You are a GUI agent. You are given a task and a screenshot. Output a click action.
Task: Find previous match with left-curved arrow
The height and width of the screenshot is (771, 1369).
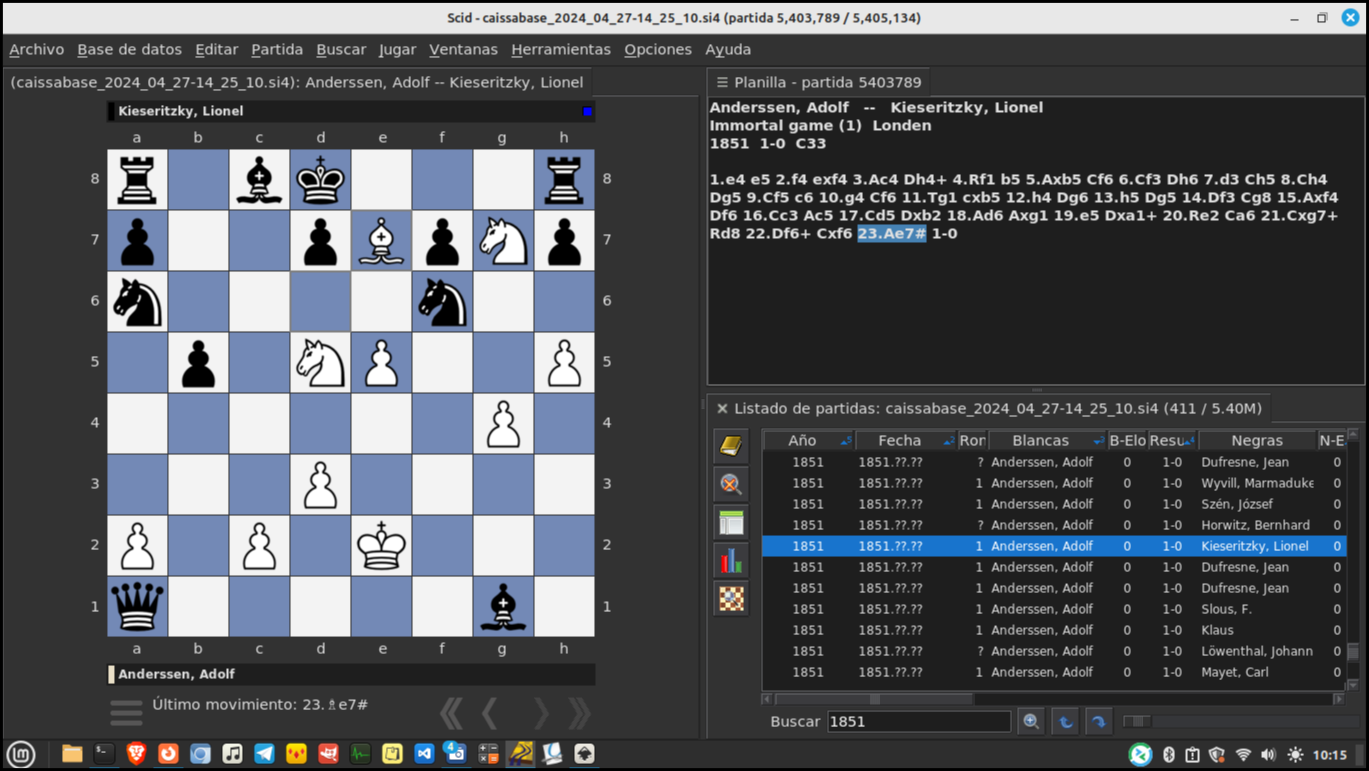pos(1065,721)
